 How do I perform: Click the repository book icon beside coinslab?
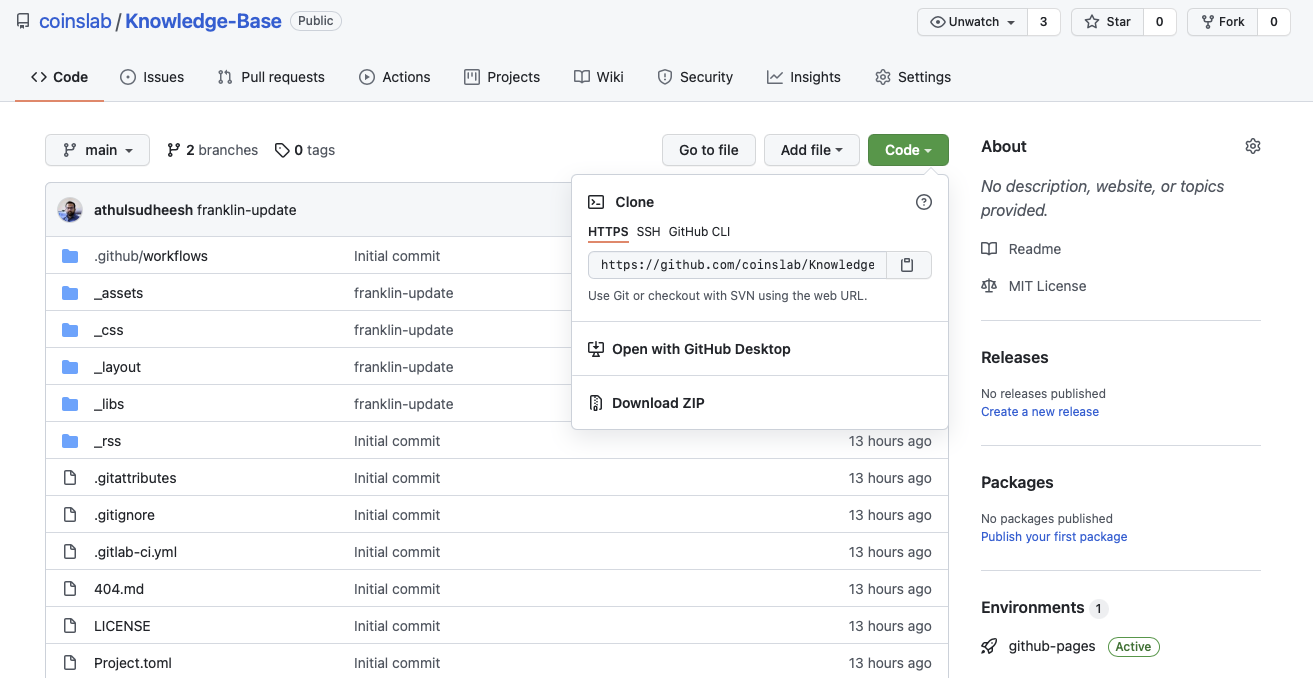pos(23,21)
